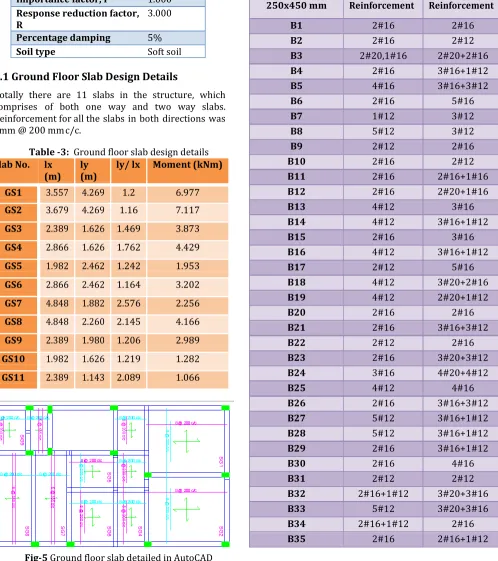Click reinforcement value '3#20+2#16'
The image size is (498, 561).
463,282
